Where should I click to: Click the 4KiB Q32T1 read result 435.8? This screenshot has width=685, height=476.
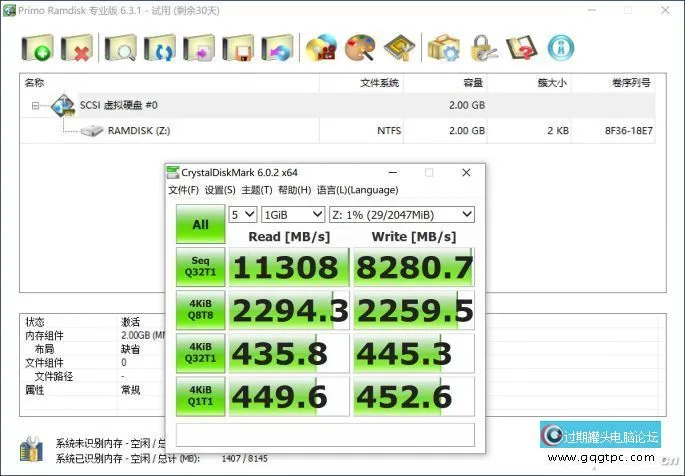point(289,353)
